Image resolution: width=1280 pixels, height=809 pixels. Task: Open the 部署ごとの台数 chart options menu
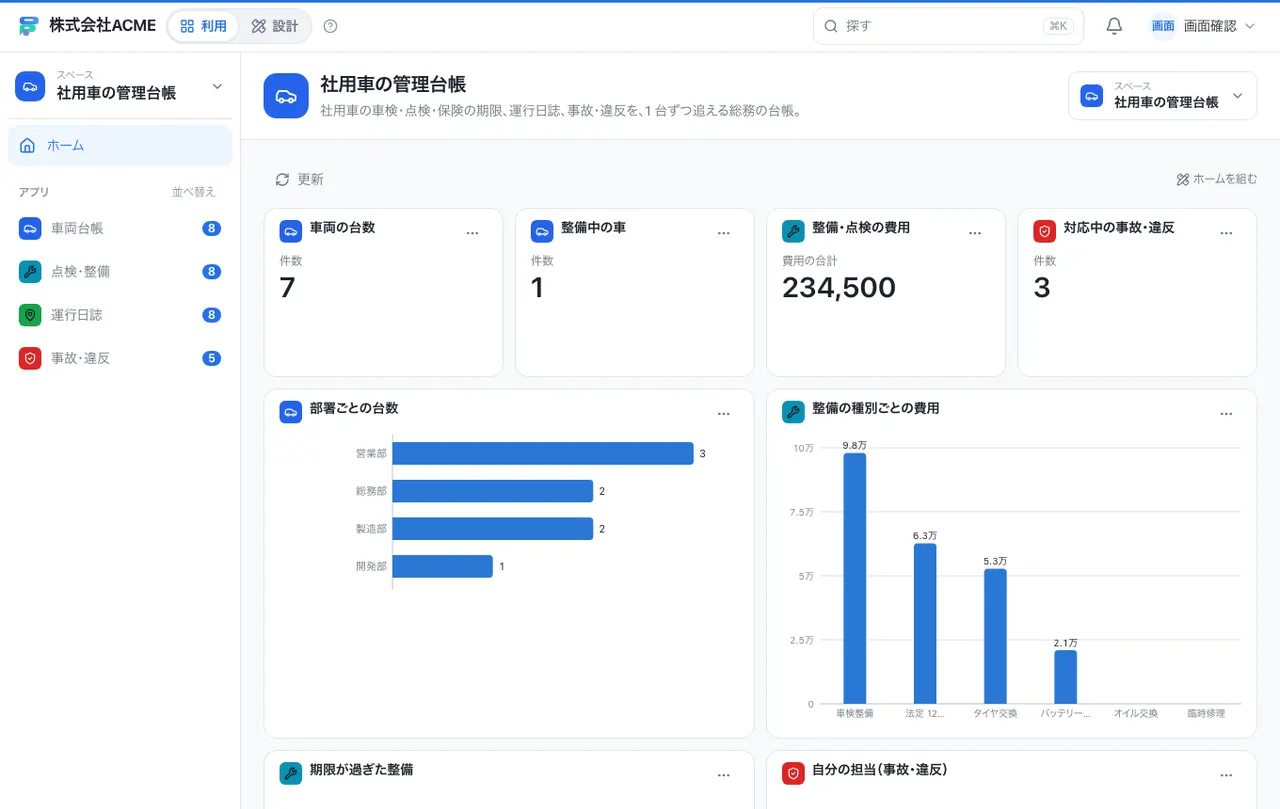(724, 413)
